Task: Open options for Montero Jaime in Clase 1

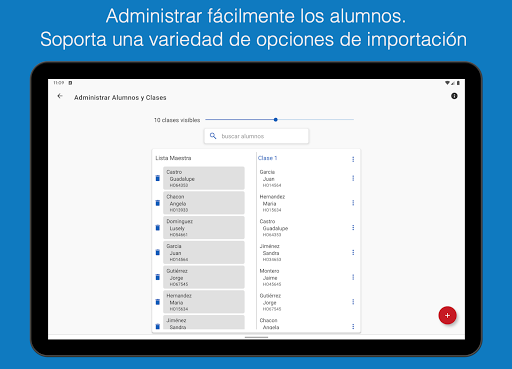Action: [353, 277]
